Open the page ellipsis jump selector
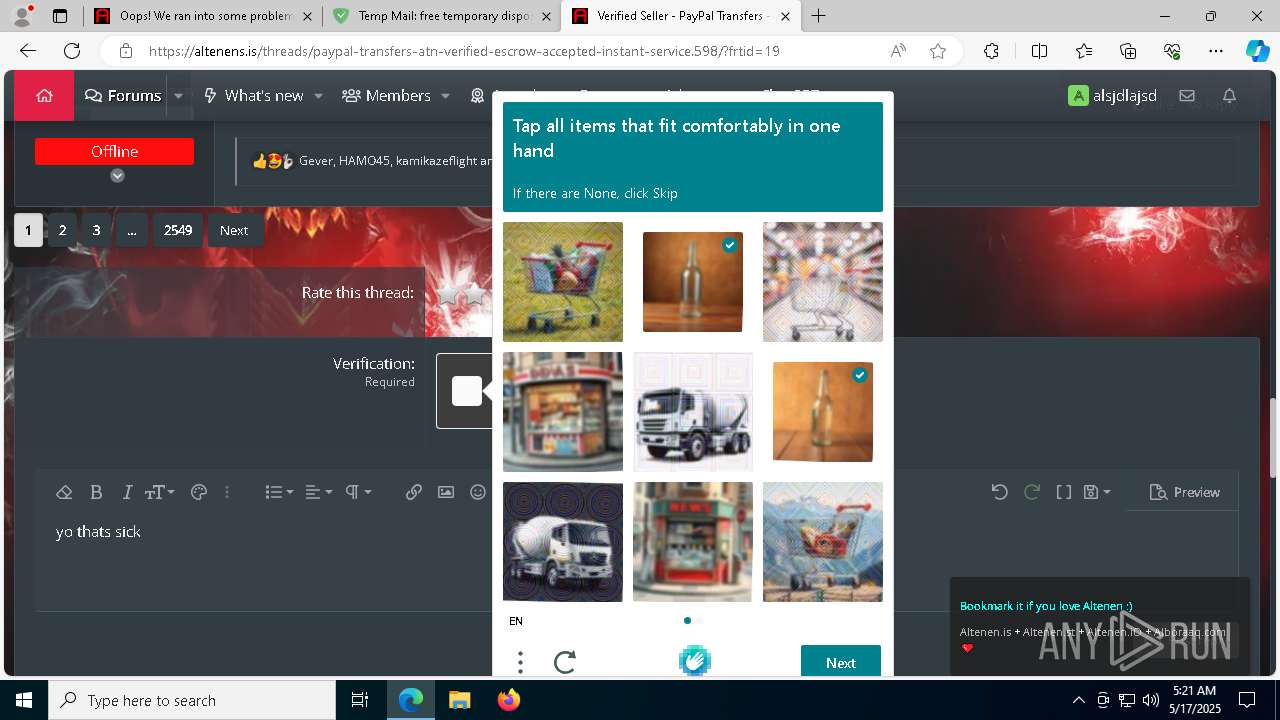Screen dimensions: 1280x720 point(131,230)
